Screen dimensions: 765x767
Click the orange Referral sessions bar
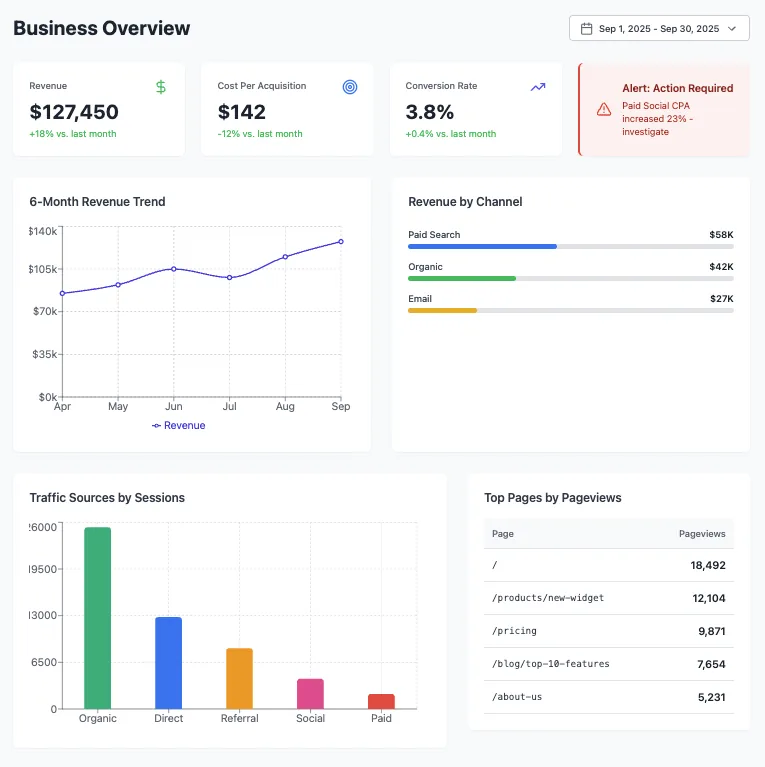[239, 678]
